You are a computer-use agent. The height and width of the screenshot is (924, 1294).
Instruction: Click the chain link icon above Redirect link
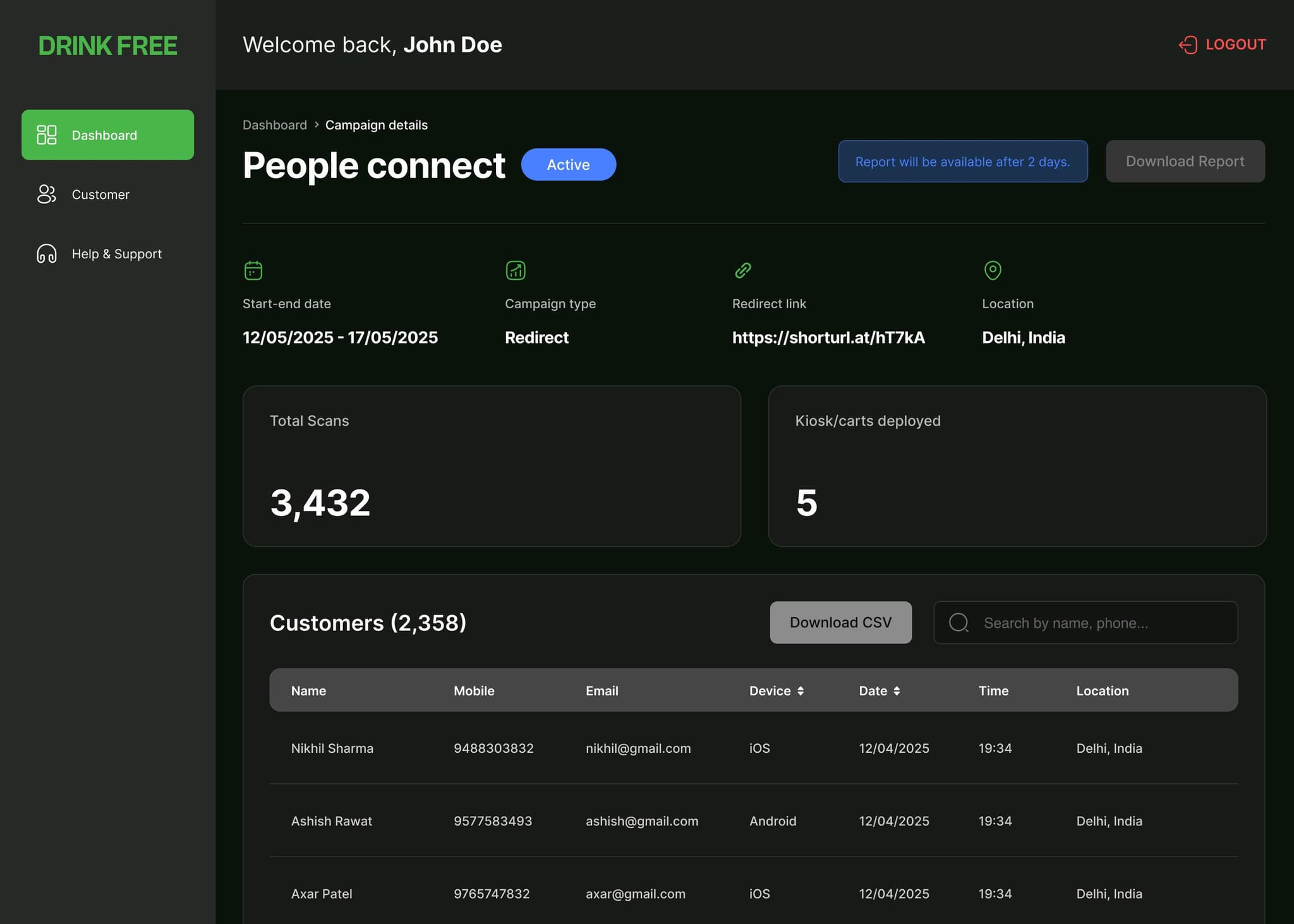(x=743, y=270)
